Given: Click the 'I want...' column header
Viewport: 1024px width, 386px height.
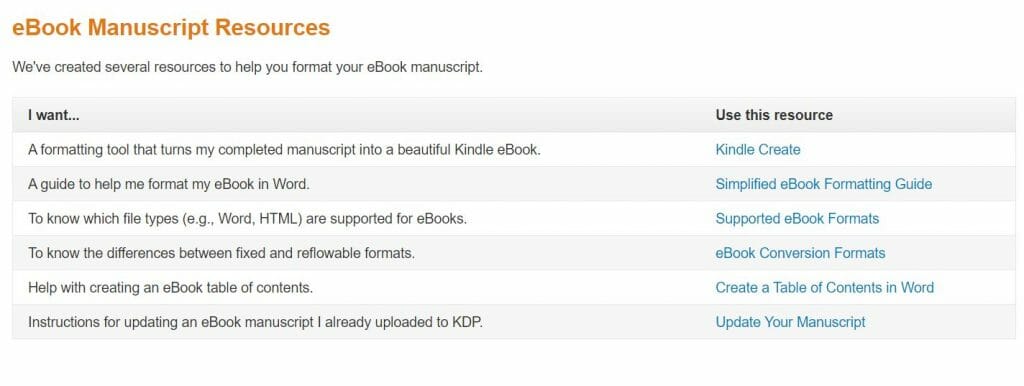Looking at the screenshot, I should (54, 115).
